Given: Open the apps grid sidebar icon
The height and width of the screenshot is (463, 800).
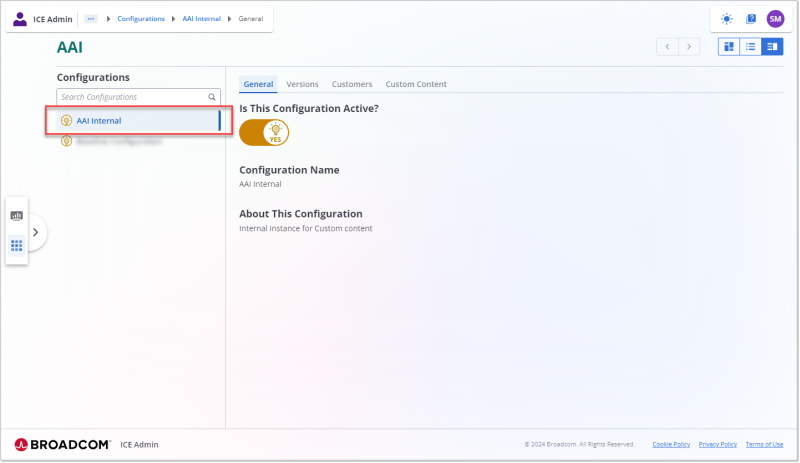Looking at the screenshot, I should pyautogui.click(x=17, y=246).
